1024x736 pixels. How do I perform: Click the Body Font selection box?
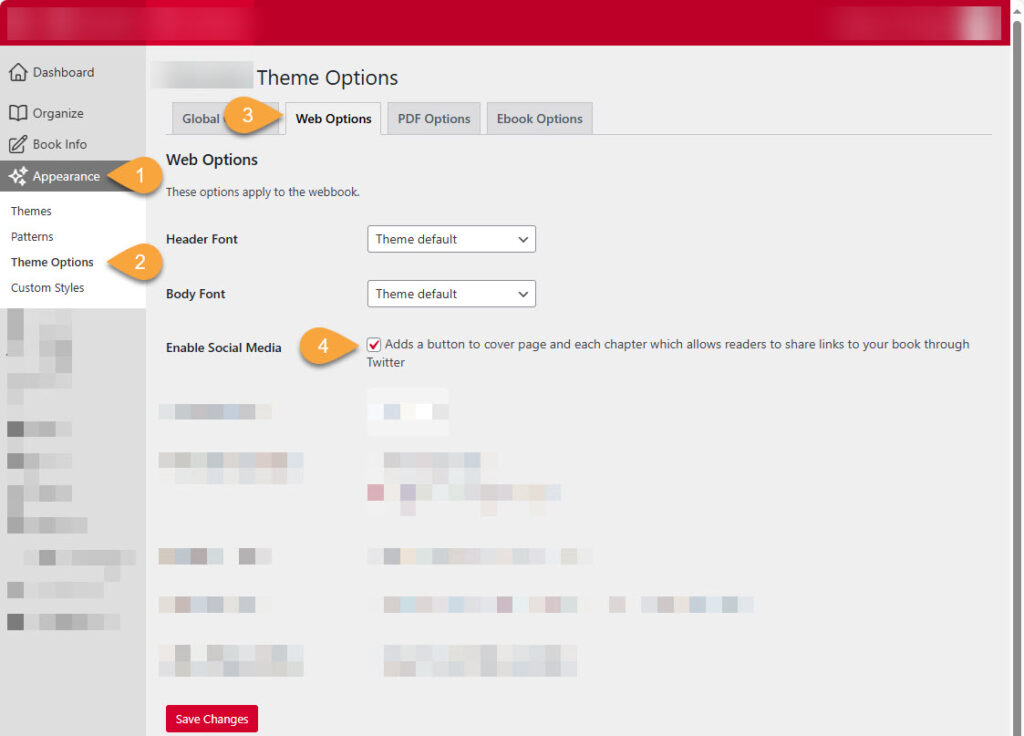tap(450, 293)
